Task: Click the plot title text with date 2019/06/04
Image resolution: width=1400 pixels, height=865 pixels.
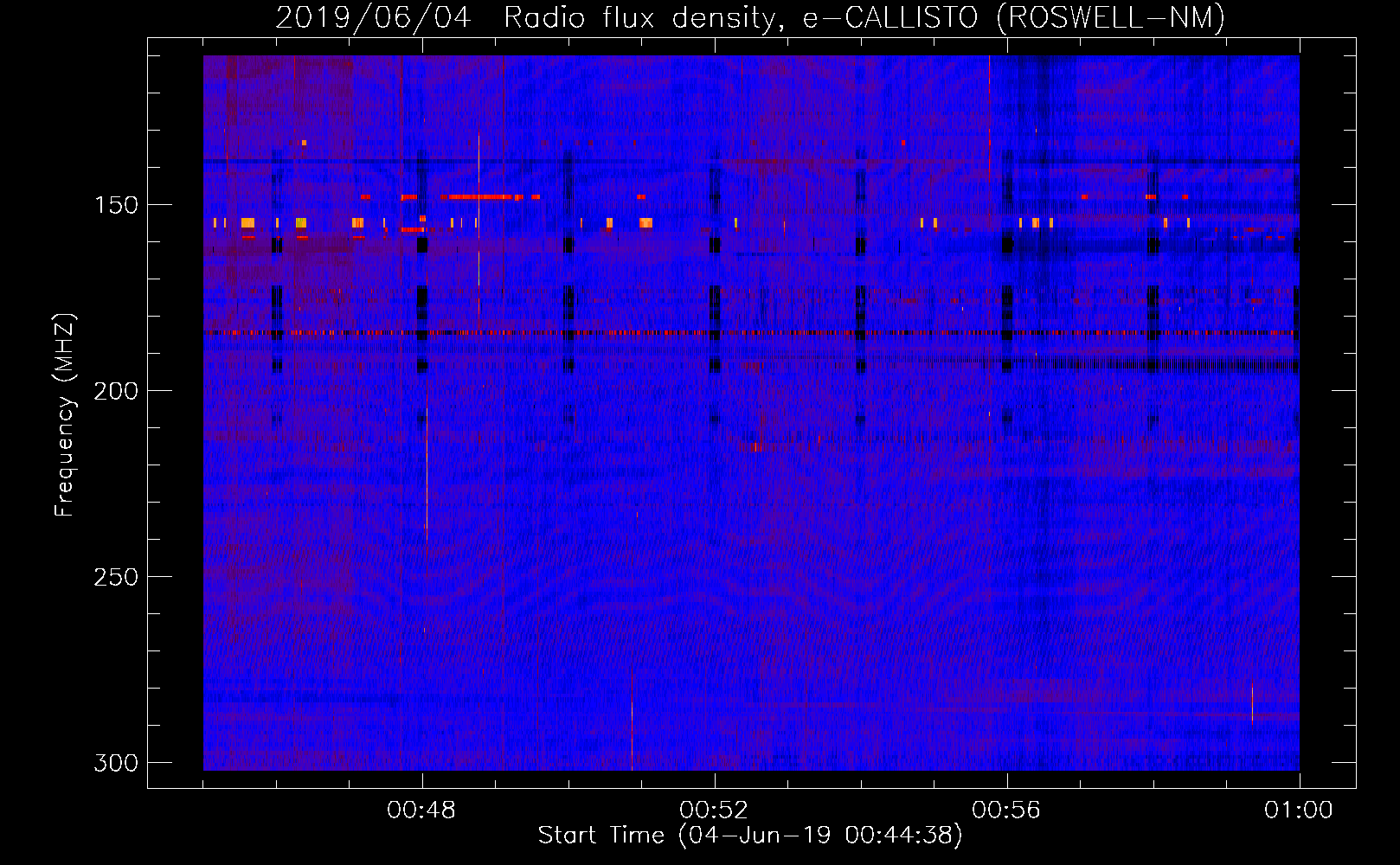Action: (750, 17)
